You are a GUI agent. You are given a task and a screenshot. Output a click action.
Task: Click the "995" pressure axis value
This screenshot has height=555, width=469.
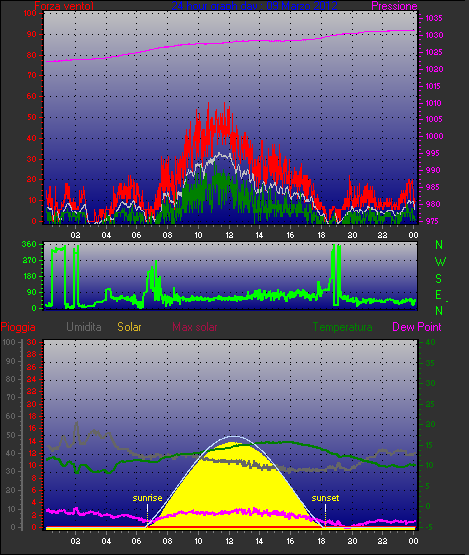434,153
